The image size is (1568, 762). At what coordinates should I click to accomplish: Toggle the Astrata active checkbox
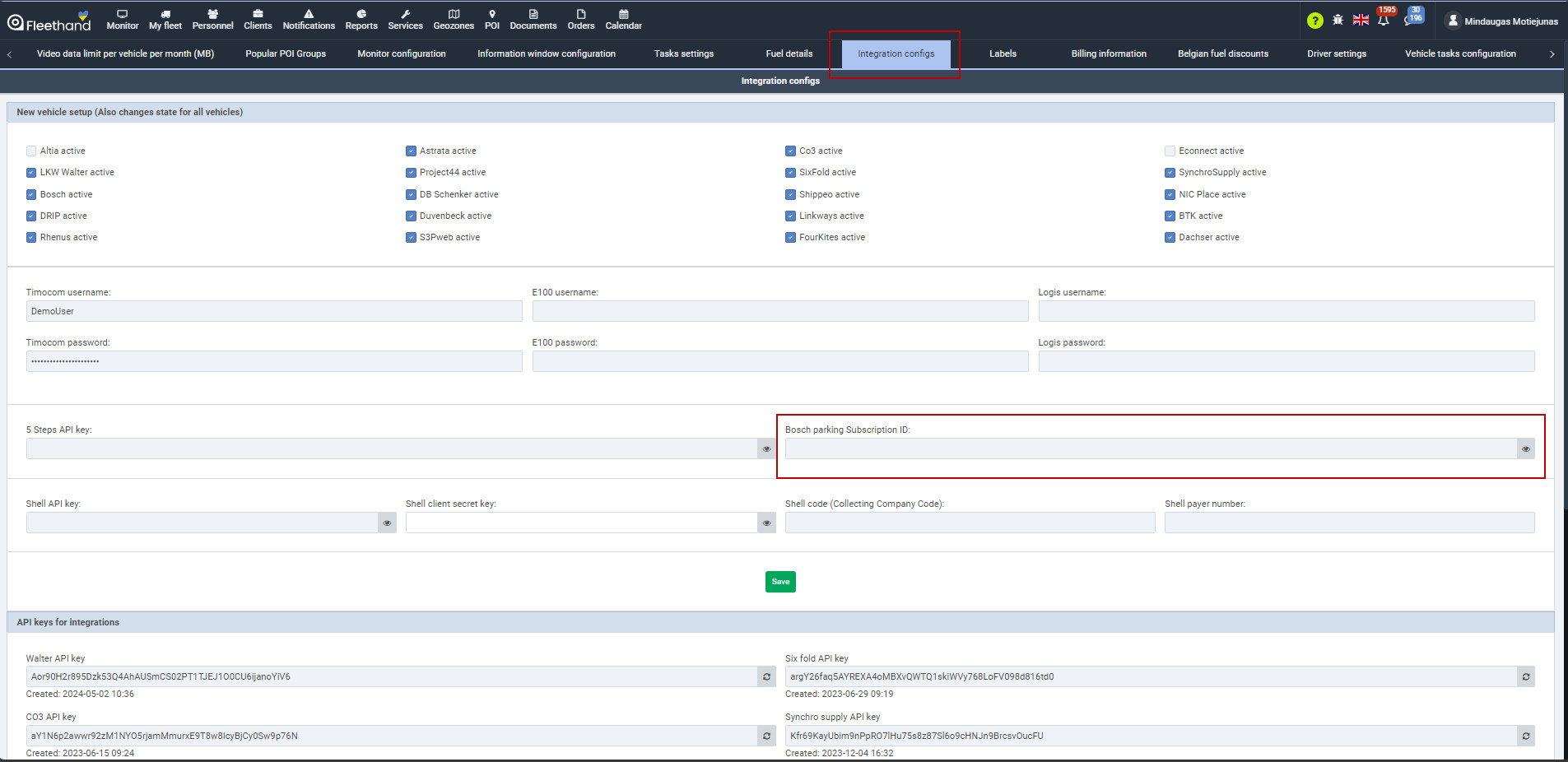coord(411,151)
